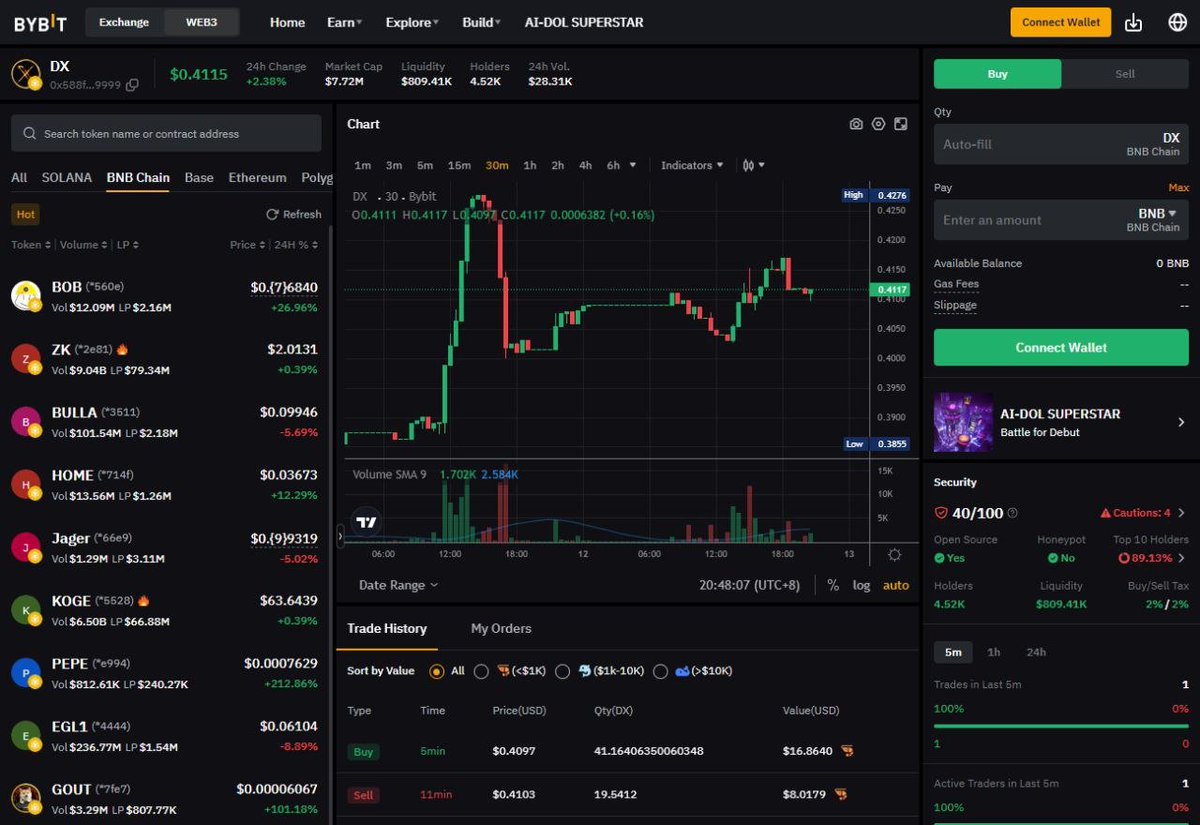
Task: Click the TradingView logo on chart
Action: [367, 522]
